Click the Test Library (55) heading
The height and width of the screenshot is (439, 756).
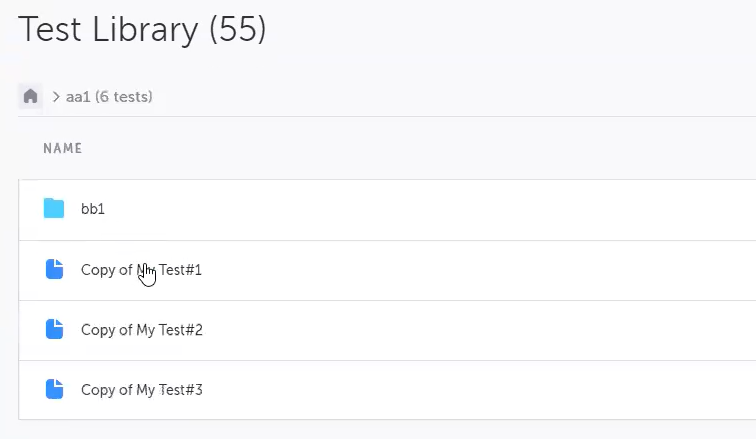click(142, 29)
